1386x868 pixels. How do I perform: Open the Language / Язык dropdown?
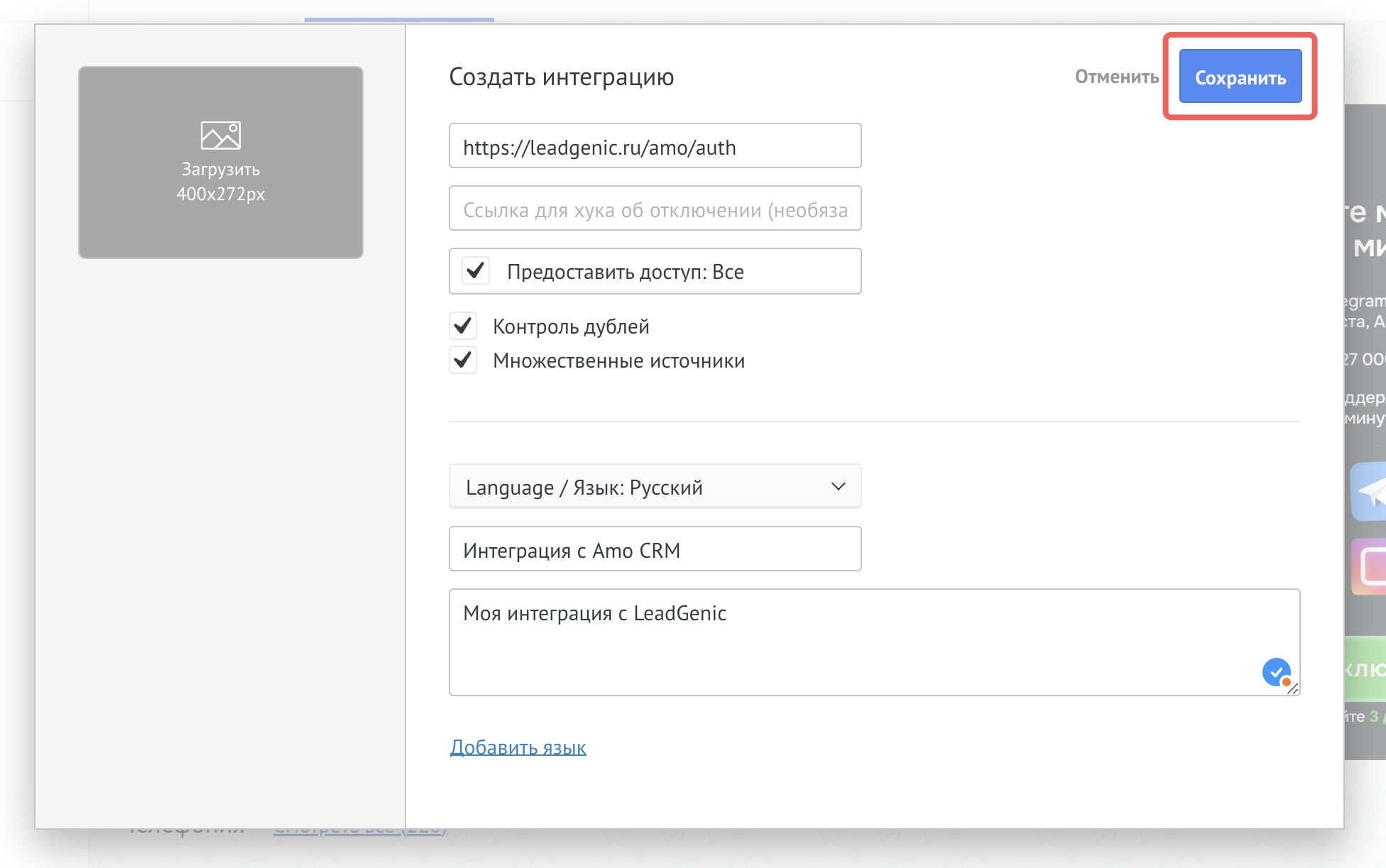655,487
